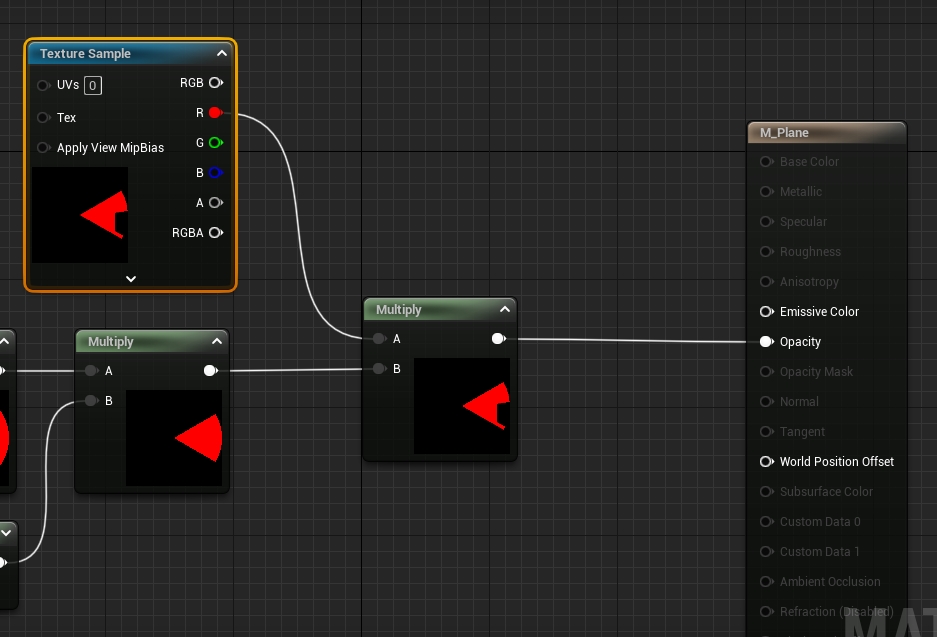
Task: Click the green G channel output pin
Action: 215,143
